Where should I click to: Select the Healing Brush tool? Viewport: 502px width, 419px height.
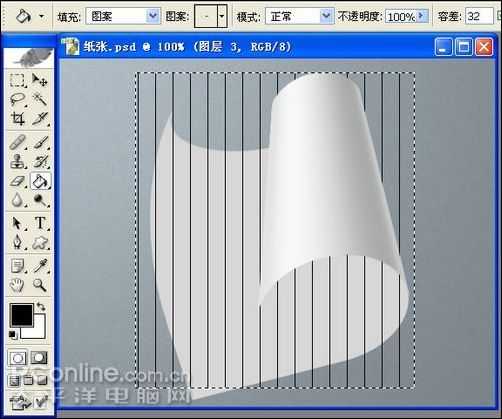17,142
